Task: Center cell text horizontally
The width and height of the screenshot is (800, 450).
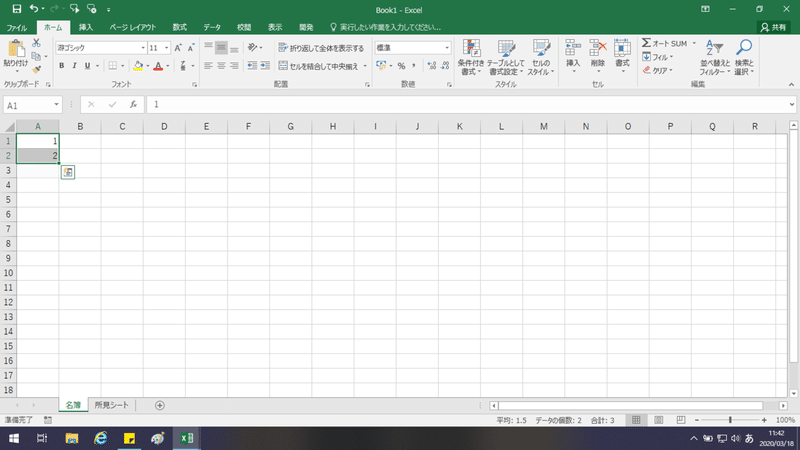Action: (x=221, y=66)
